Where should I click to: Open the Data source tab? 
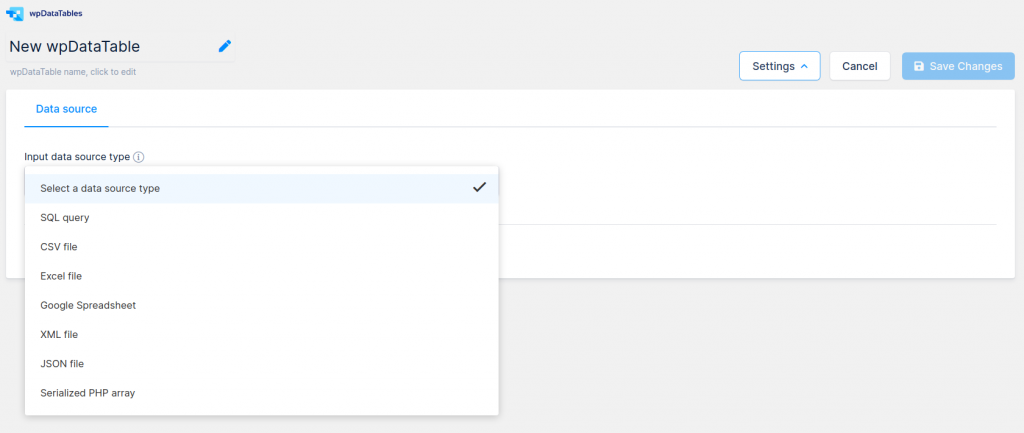pos(66,109)
